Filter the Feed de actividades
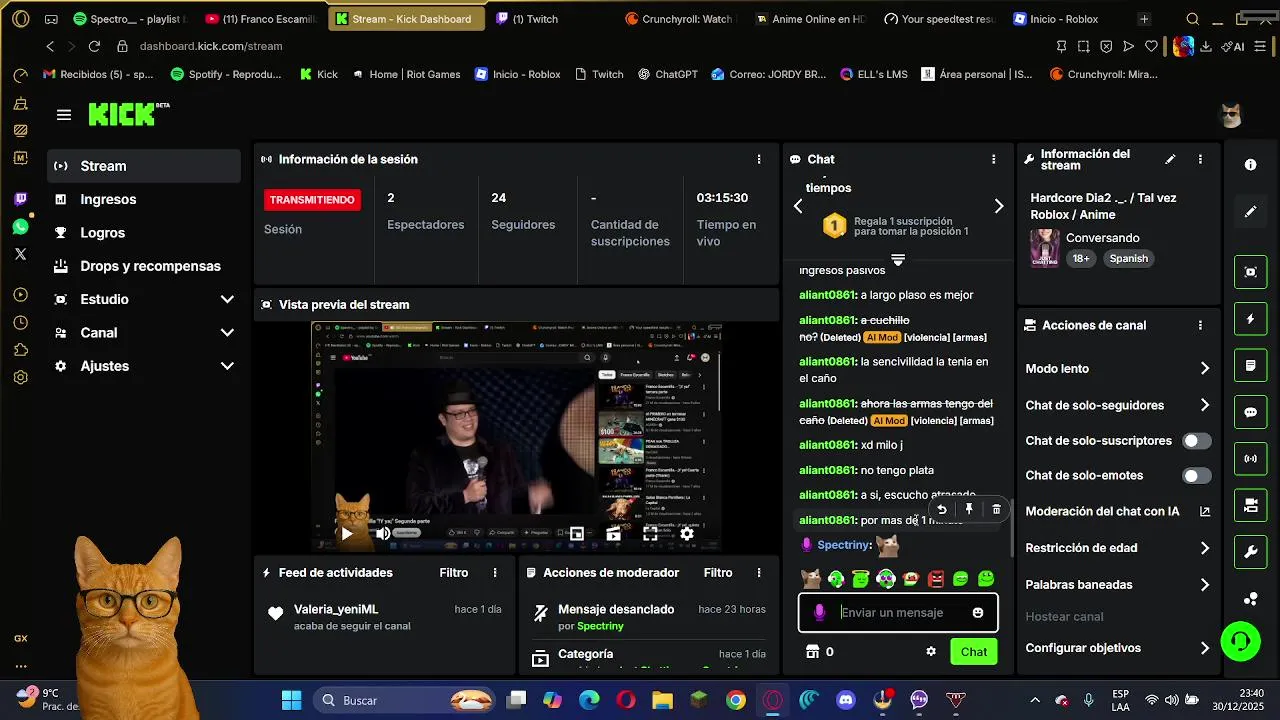Viewport: 1280px width, 720px height. 454,573
